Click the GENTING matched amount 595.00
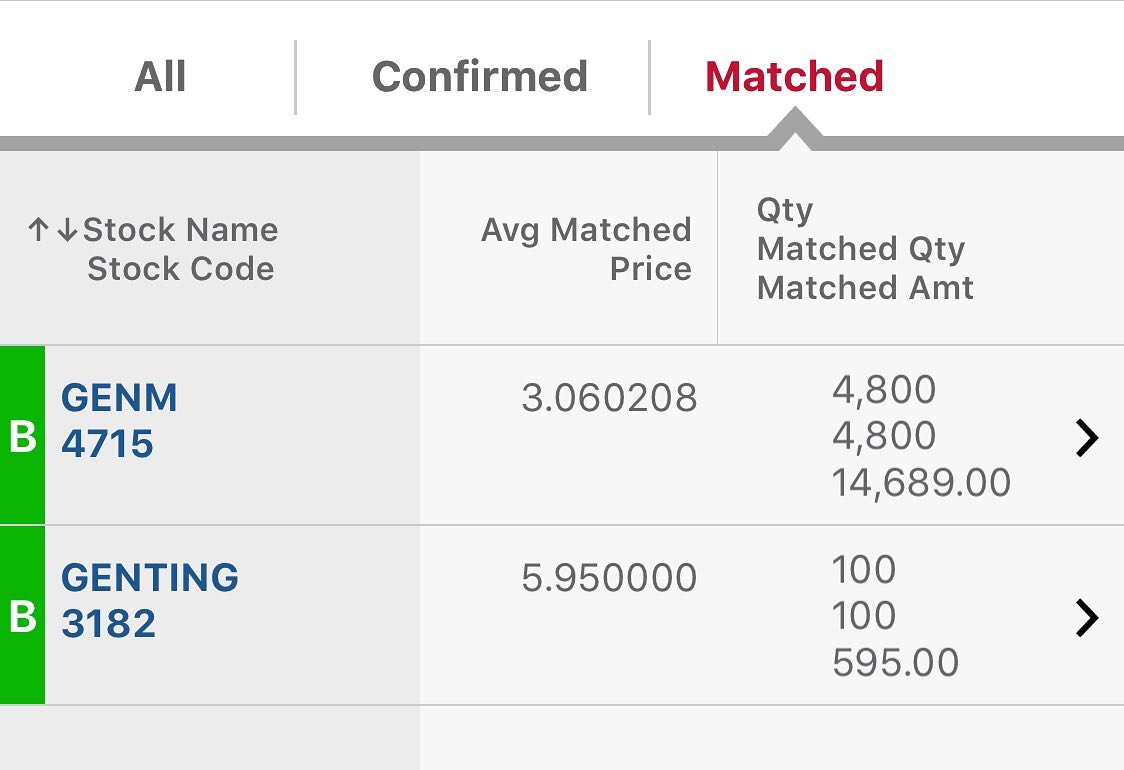This screenshot has height=770, width=1124. (x=895, y=662)
